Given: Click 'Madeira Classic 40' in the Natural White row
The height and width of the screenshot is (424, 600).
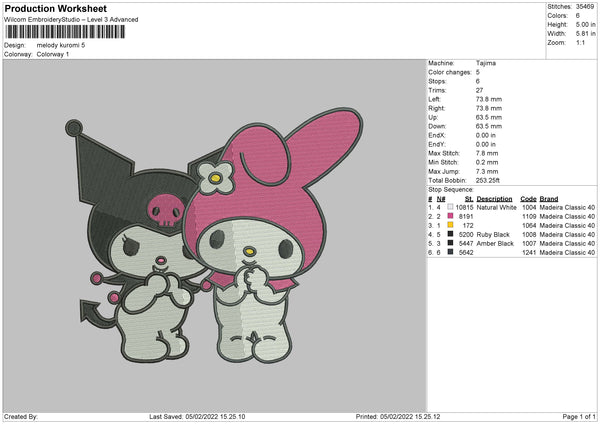Looking at the screenshot, I should pos(567,207).
